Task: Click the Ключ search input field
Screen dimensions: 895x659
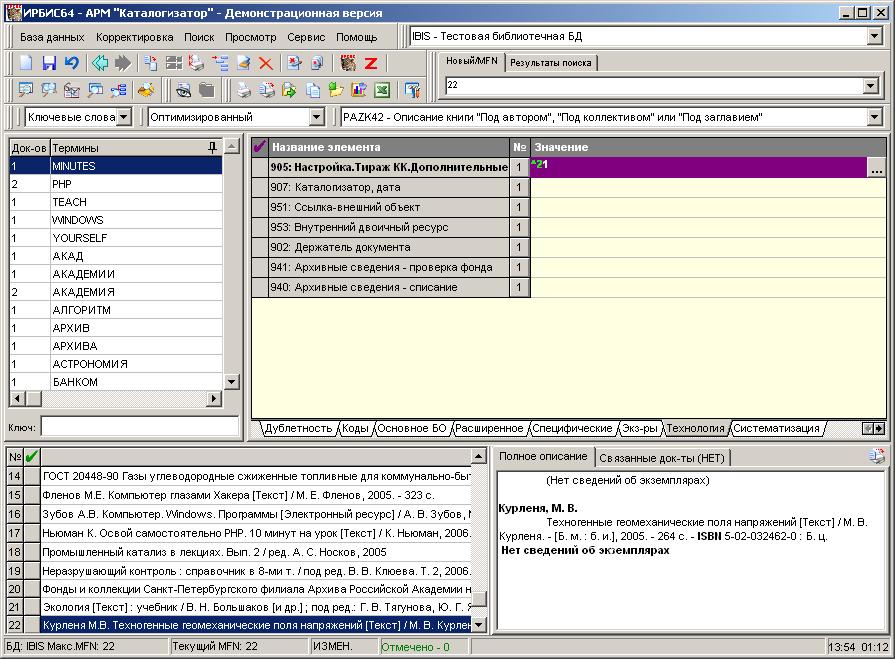Action: pyautogui.click(x=139, y=427)
